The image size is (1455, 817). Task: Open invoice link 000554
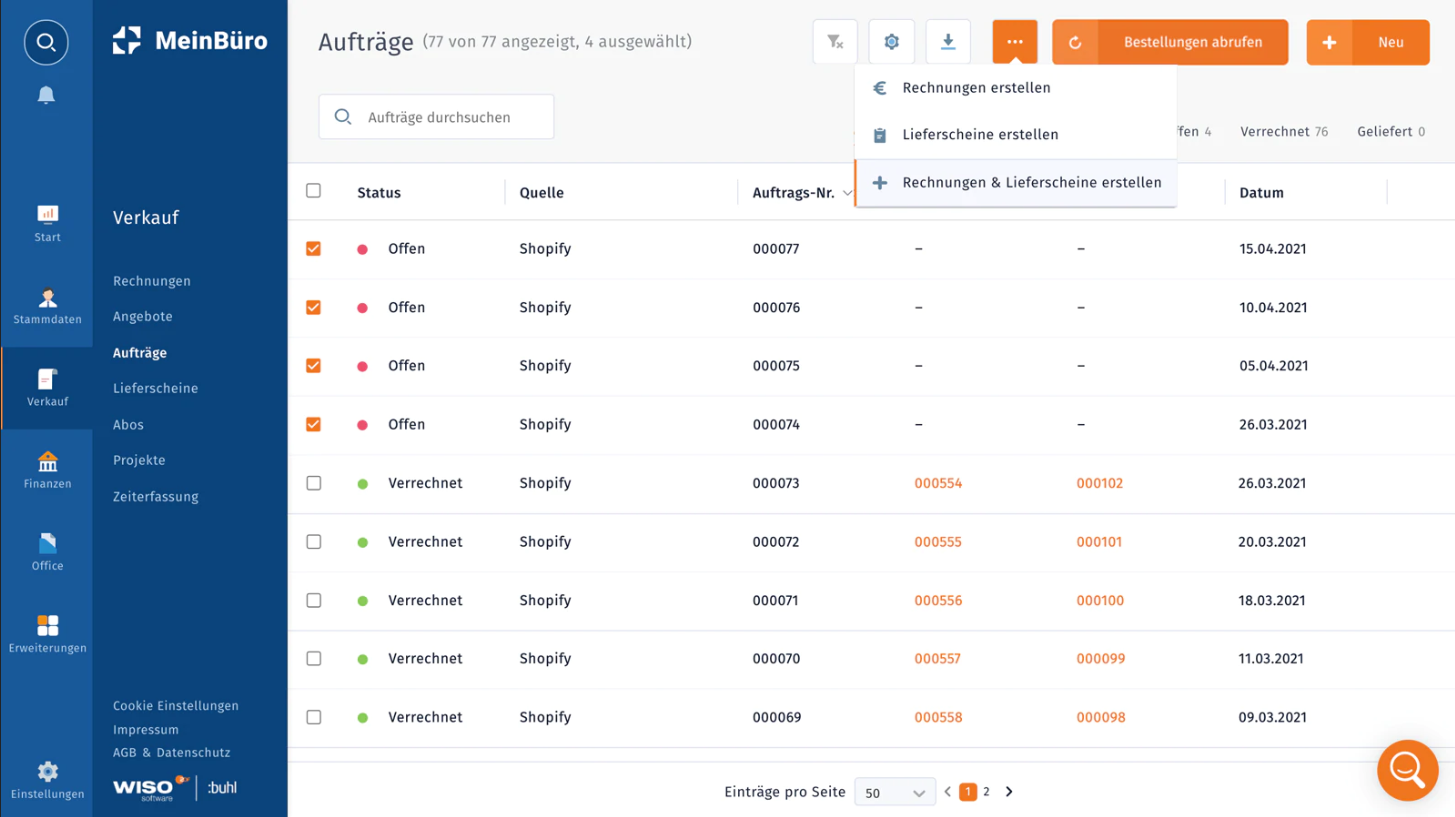(938, 483)
